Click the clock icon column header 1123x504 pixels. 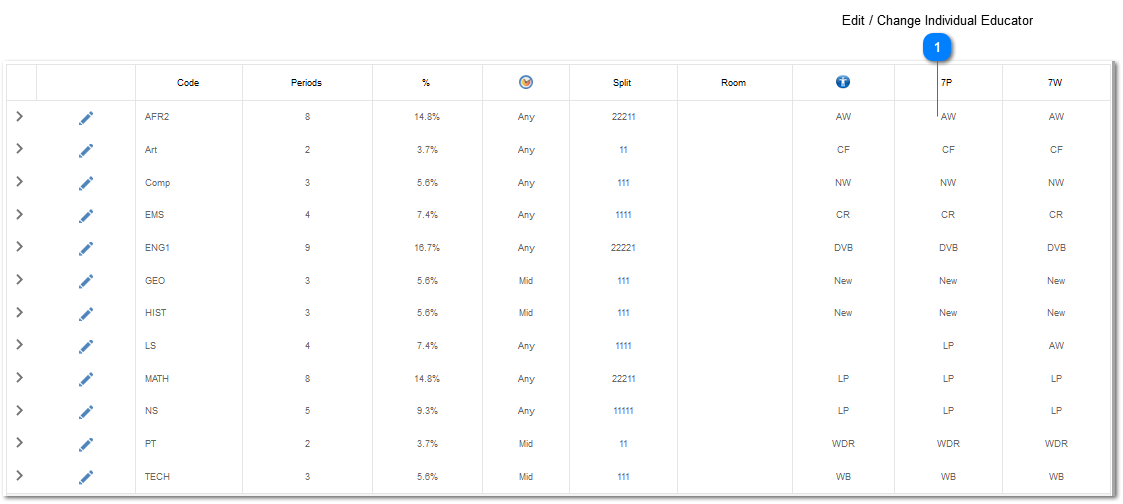click(526, 82)
